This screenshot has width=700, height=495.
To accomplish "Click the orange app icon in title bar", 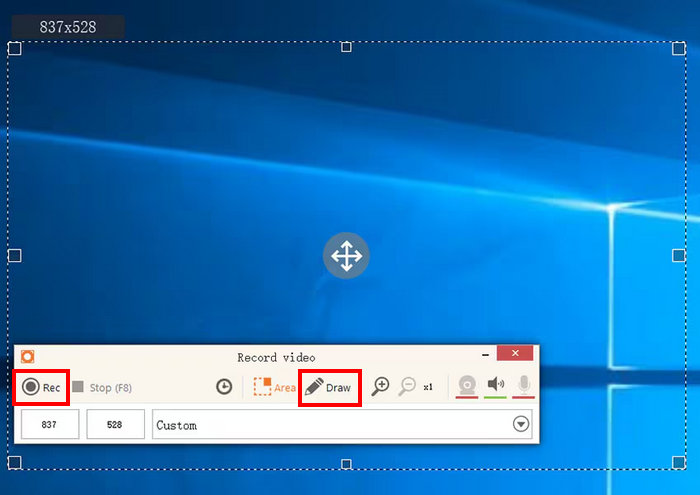I will pos(27,356).
